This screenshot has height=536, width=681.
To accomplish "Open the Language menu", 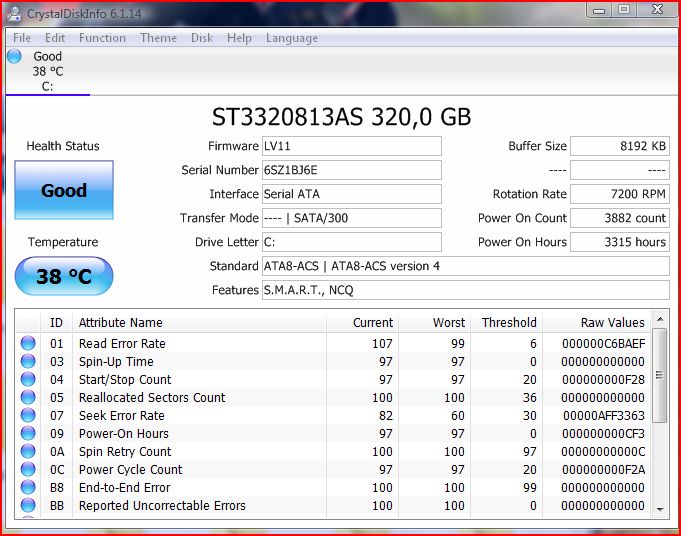I will (292, 38).
